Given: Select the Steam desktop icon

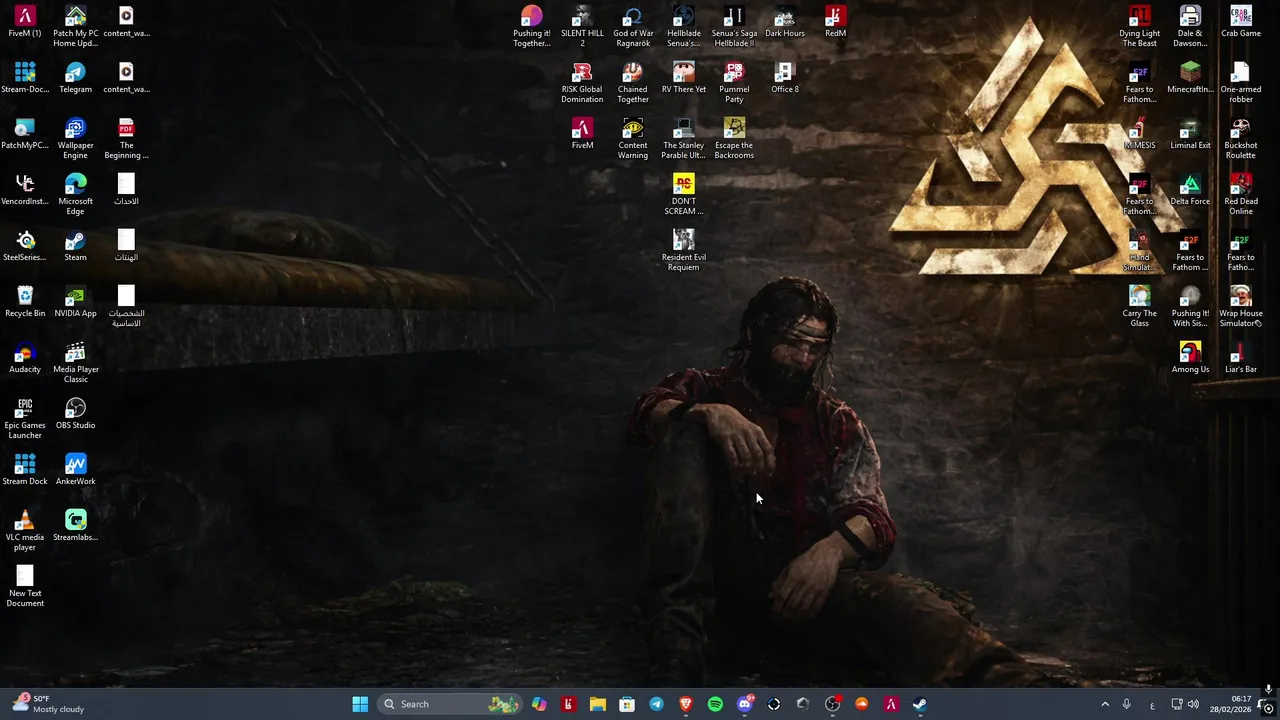Looking at the screenshot, I should [x=75, y=247].
